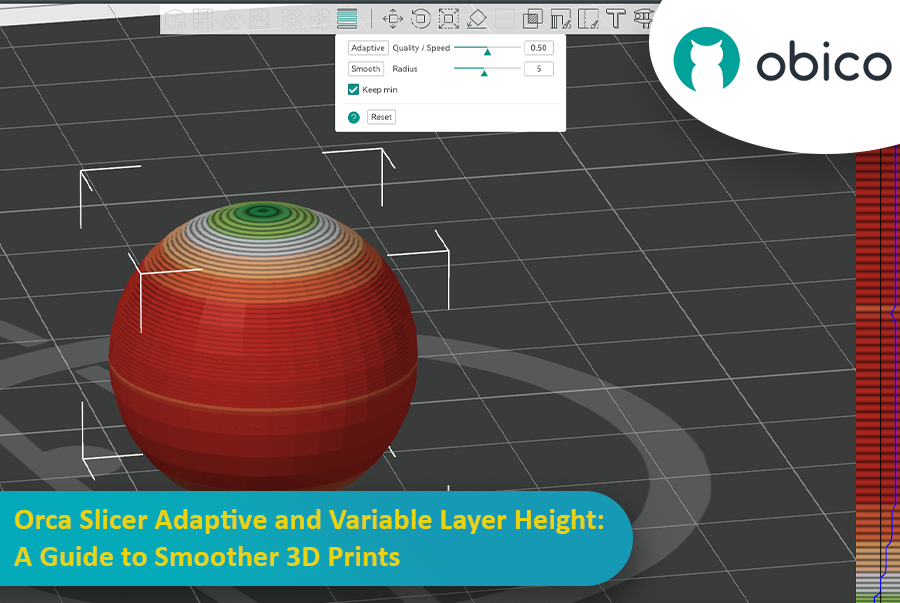Click the Arrange all objects icon

tap(259, 19)
